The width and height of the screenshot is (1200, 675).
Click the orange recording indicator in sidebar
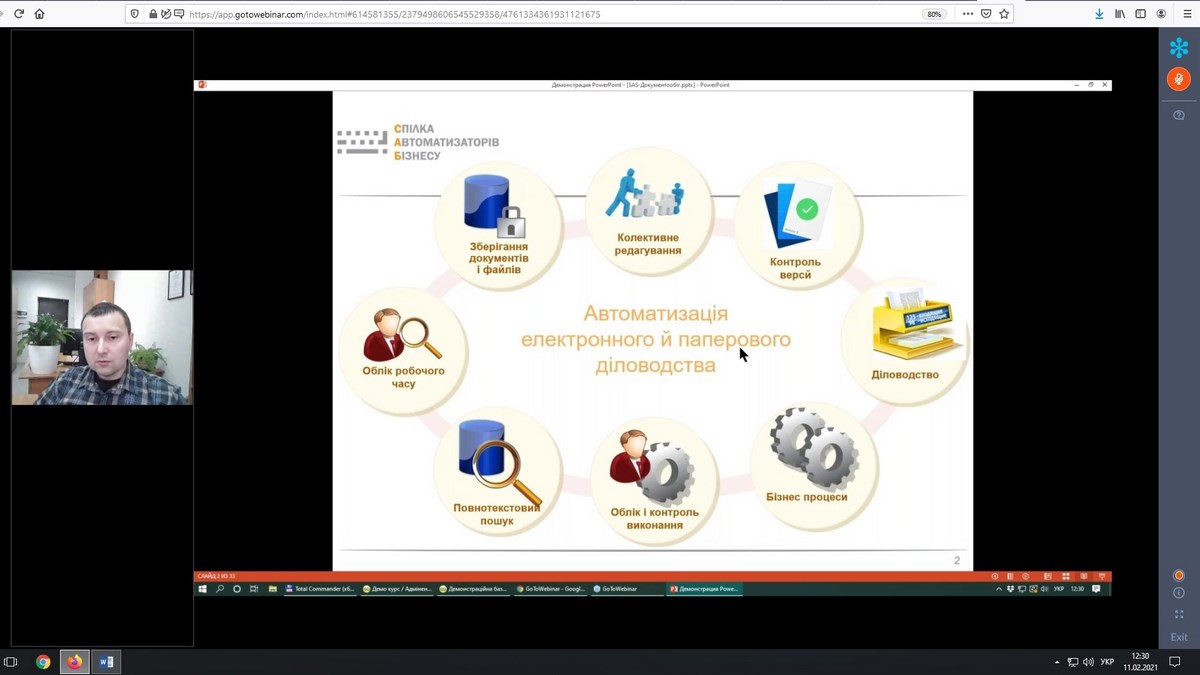[x=1179, y=575]
